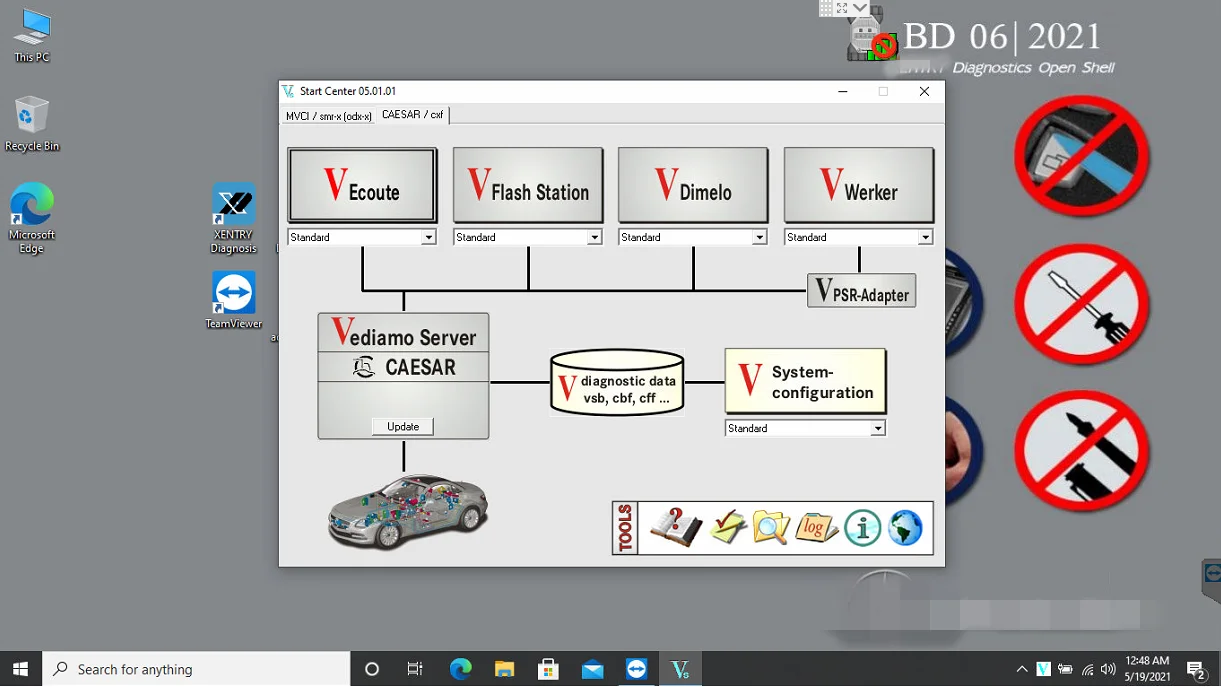This screenshot has width=1221, height=687.
Task: Open Cortana circle on taskbar
Action: (x=372, y=669)
